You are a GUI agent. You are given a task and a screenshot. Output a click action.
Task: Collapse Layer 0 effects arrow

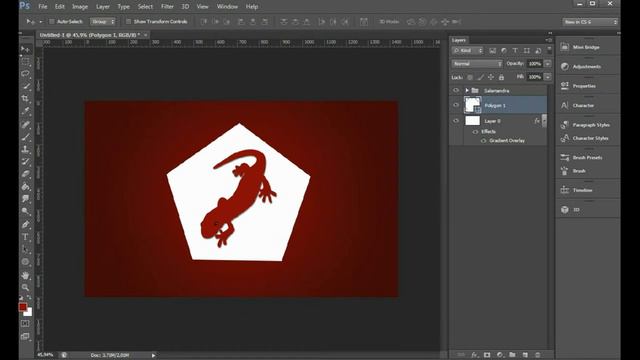[544, 121]
